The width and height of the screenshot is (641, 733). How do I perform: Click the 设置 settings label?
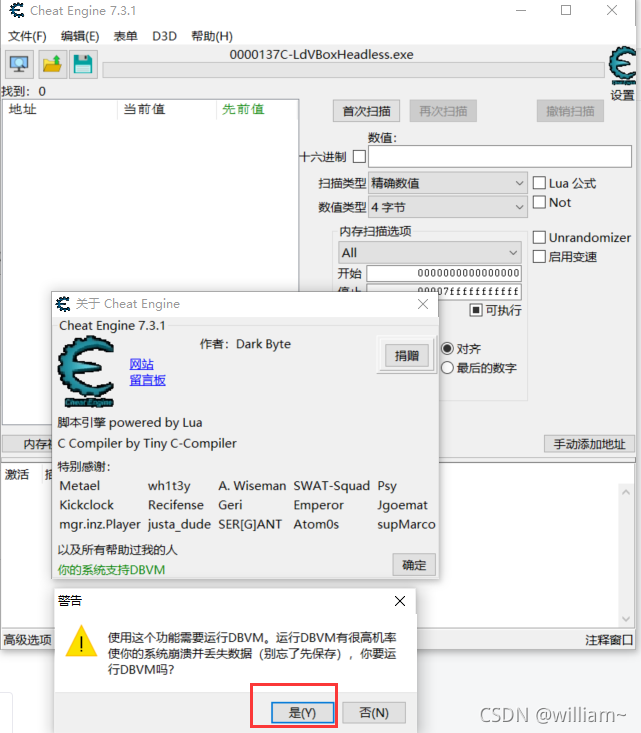pyautogui.click(x=622, y=95)
